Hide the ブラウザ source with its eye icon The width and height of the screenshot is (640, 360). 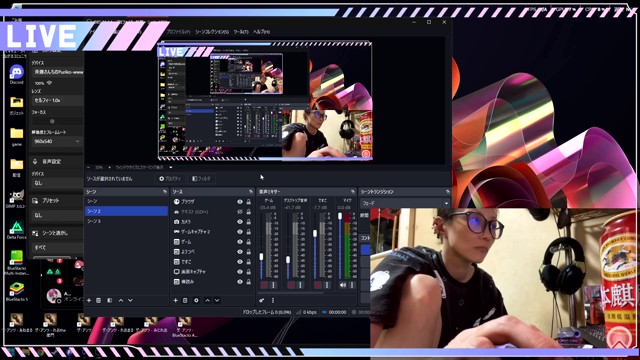[x=240, y=202]
